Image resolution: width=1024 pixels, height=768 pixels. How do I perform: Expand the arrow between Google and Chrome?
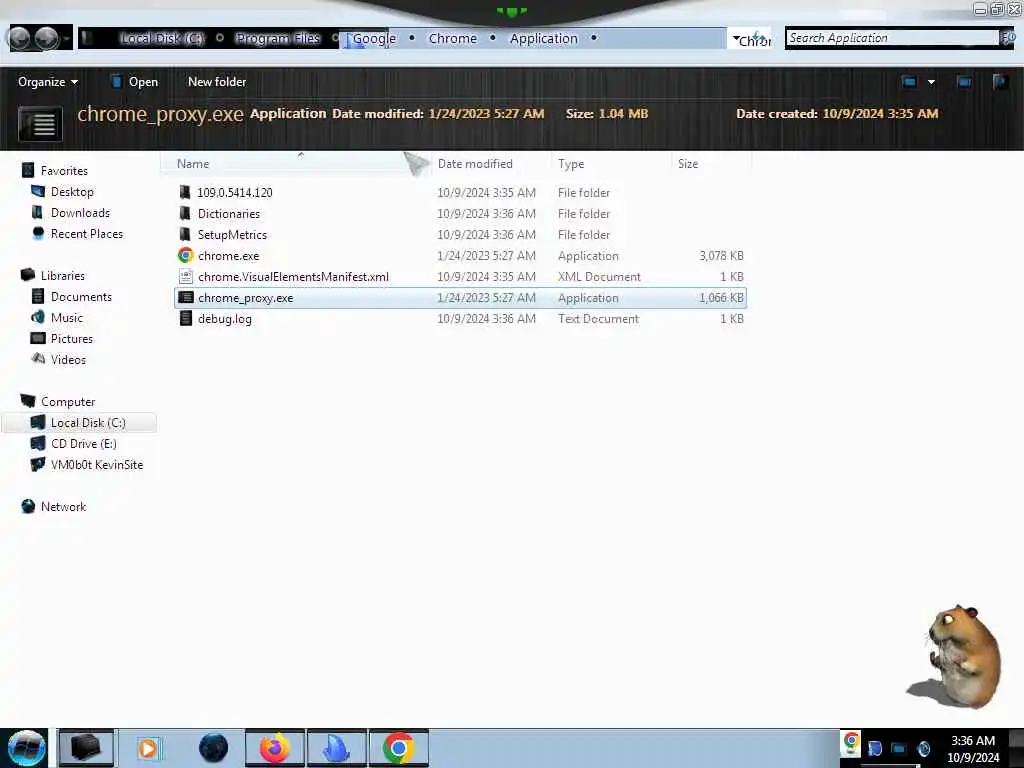click(411, 38)
